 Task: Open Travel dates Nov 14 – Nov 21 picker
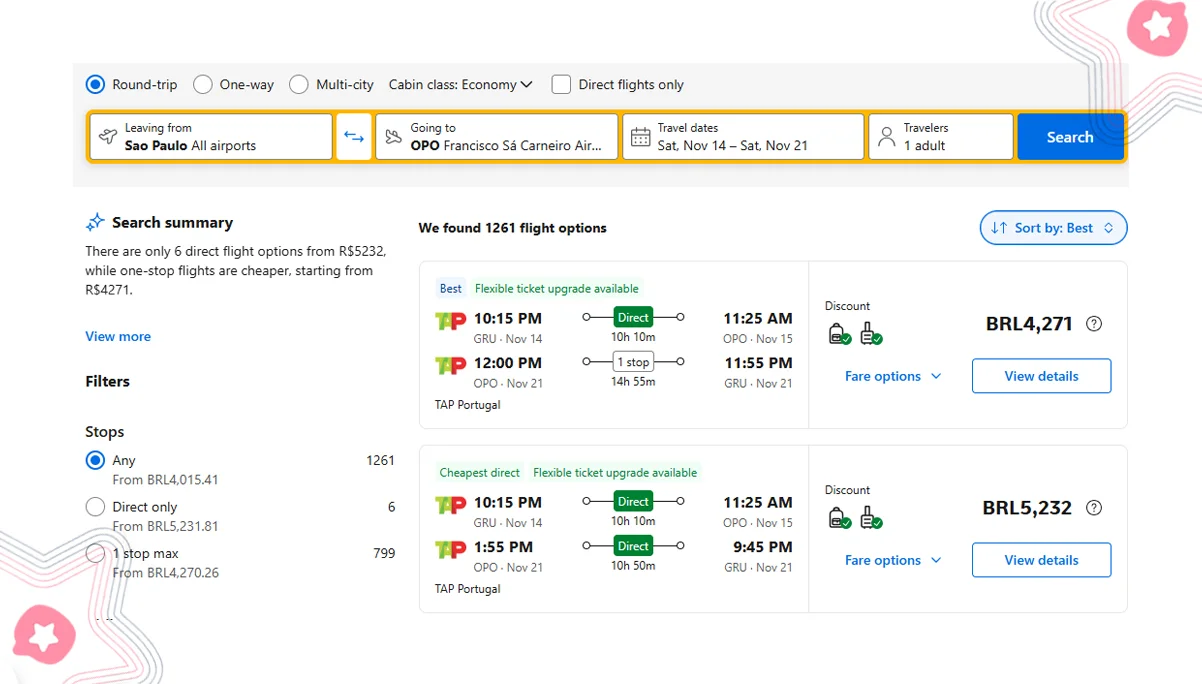(743, 137)
